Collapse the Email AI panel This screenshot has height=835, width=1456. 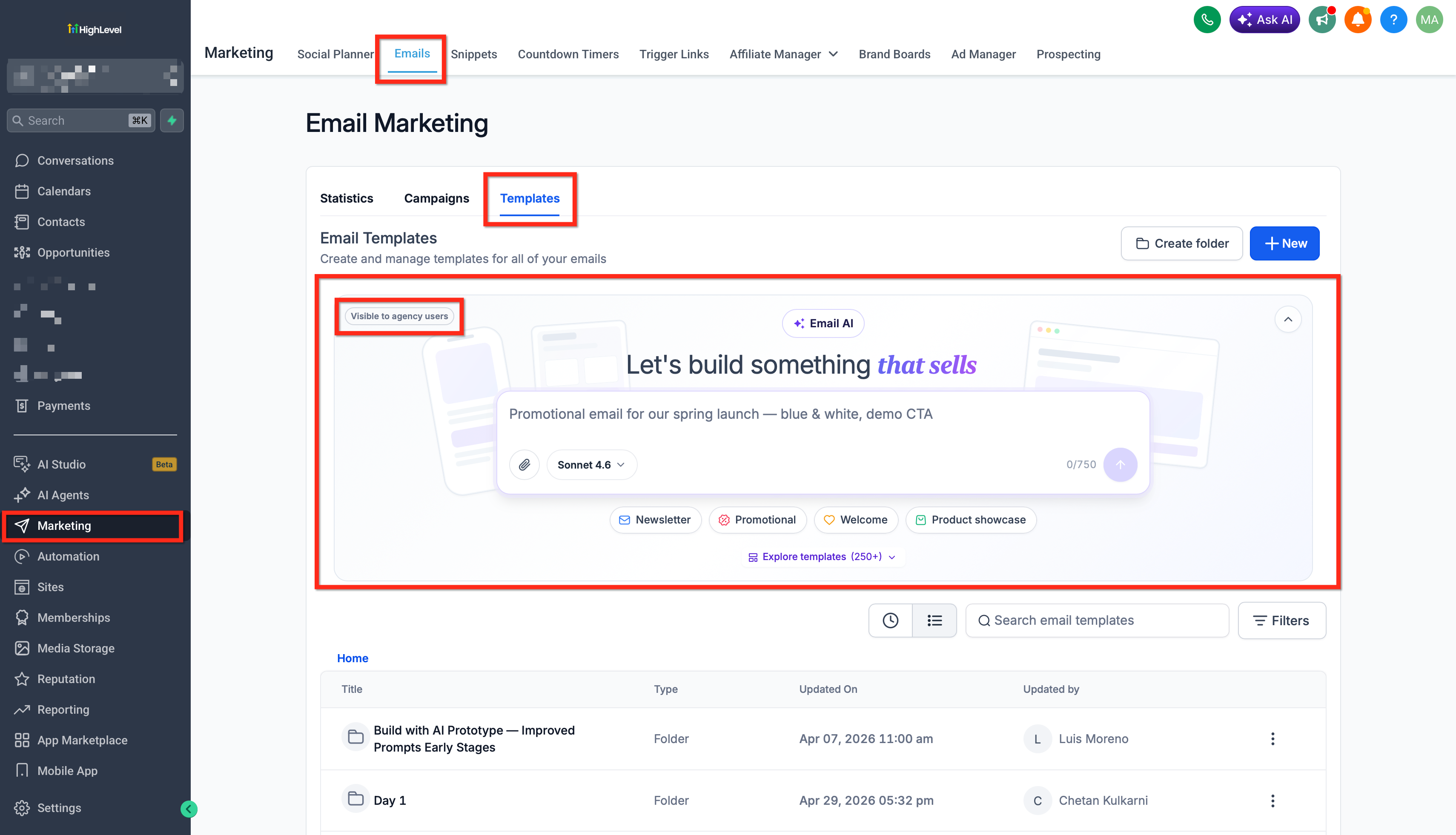[x=1287, y=320]
